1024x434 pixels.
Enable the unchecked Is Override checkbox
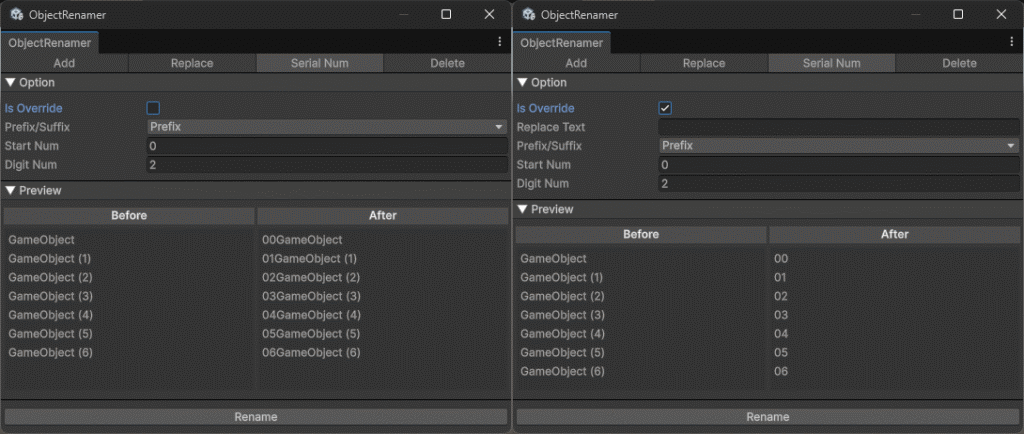coord(153,108)
